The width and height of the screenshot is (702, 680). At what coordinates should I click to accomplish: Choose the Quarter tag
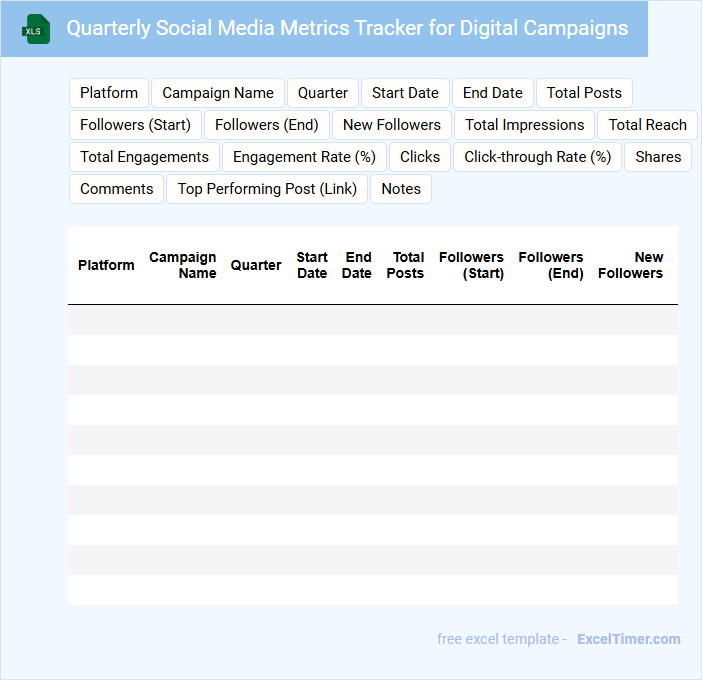coord(323,93)
